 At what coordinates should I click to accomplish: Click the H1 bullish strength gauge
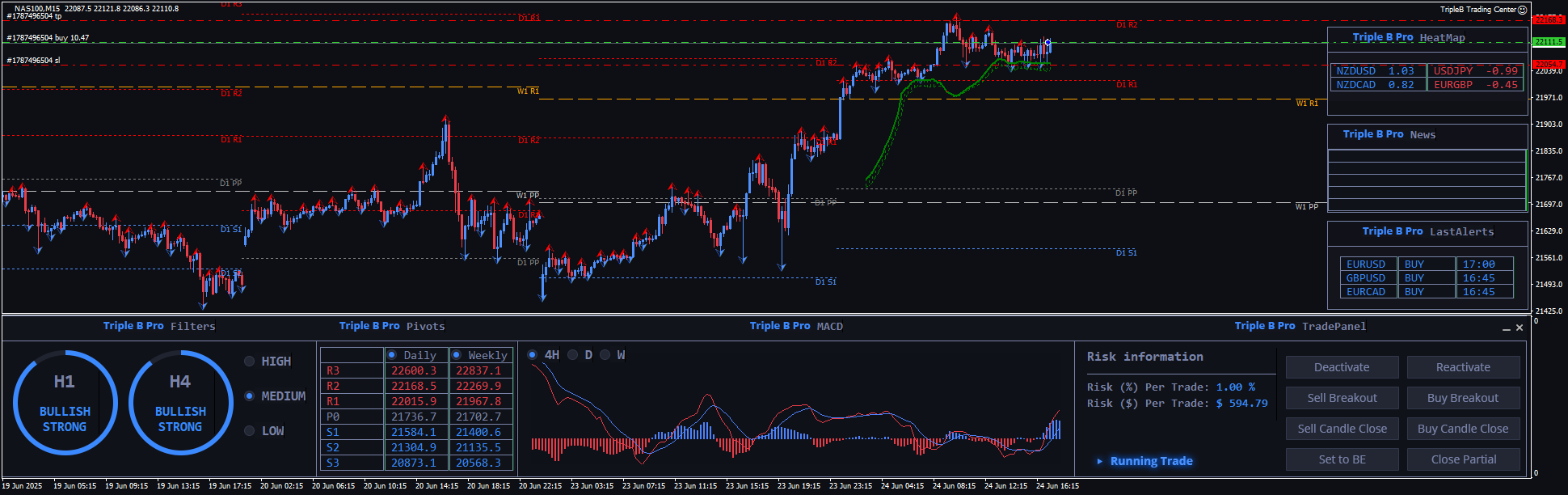[65, 402]
